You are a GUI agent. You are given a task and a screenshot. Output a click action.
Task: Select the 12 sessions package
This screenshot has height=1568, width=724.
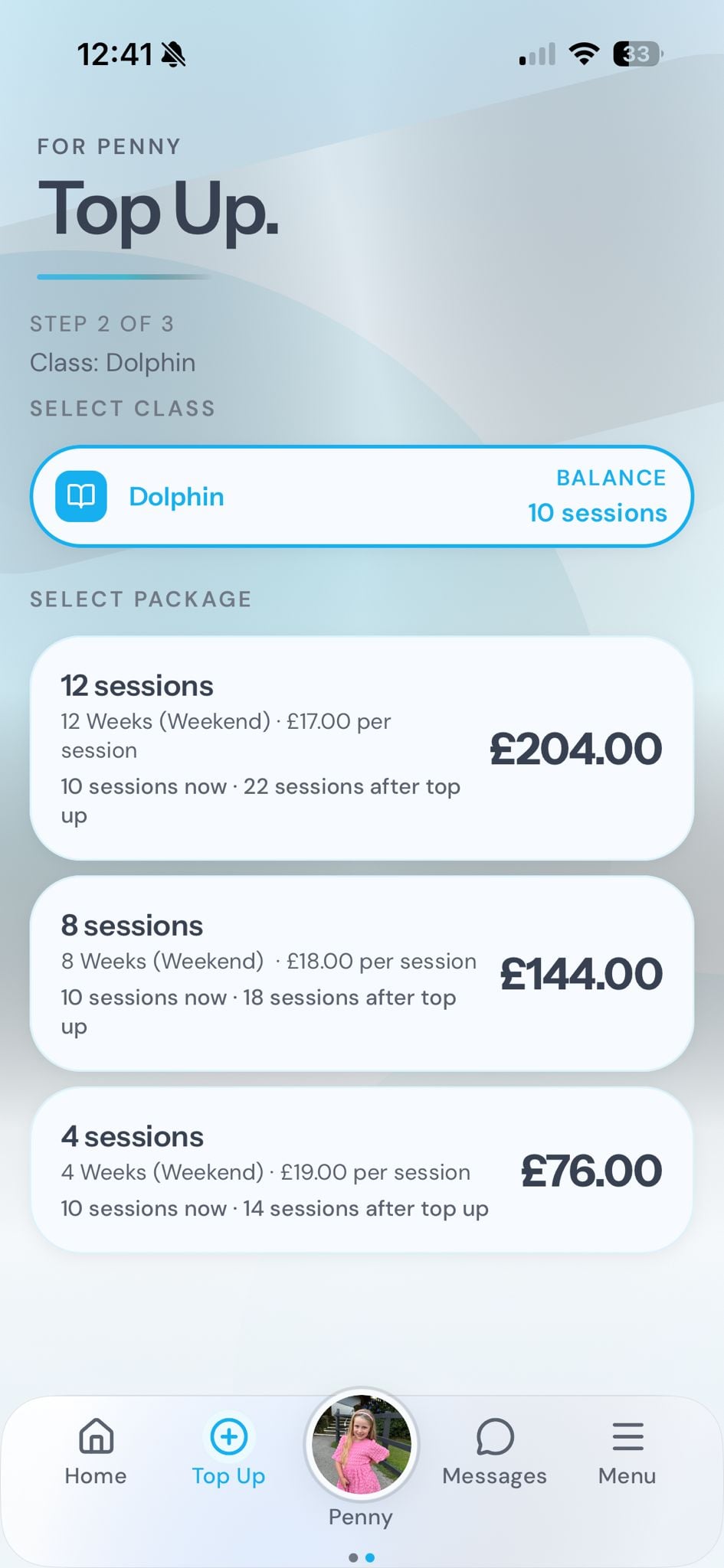(362, 748)
